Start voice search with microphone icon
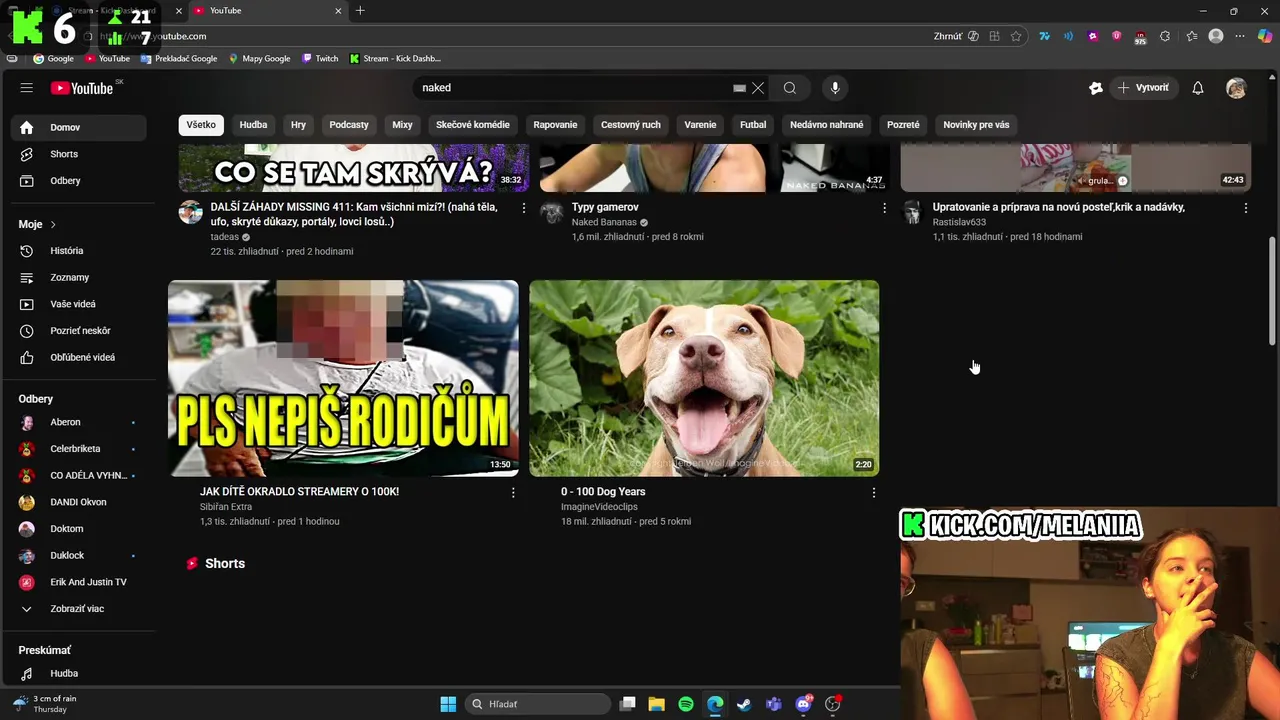The height and width of the screenshot is (720, 1280). (835, 88)
